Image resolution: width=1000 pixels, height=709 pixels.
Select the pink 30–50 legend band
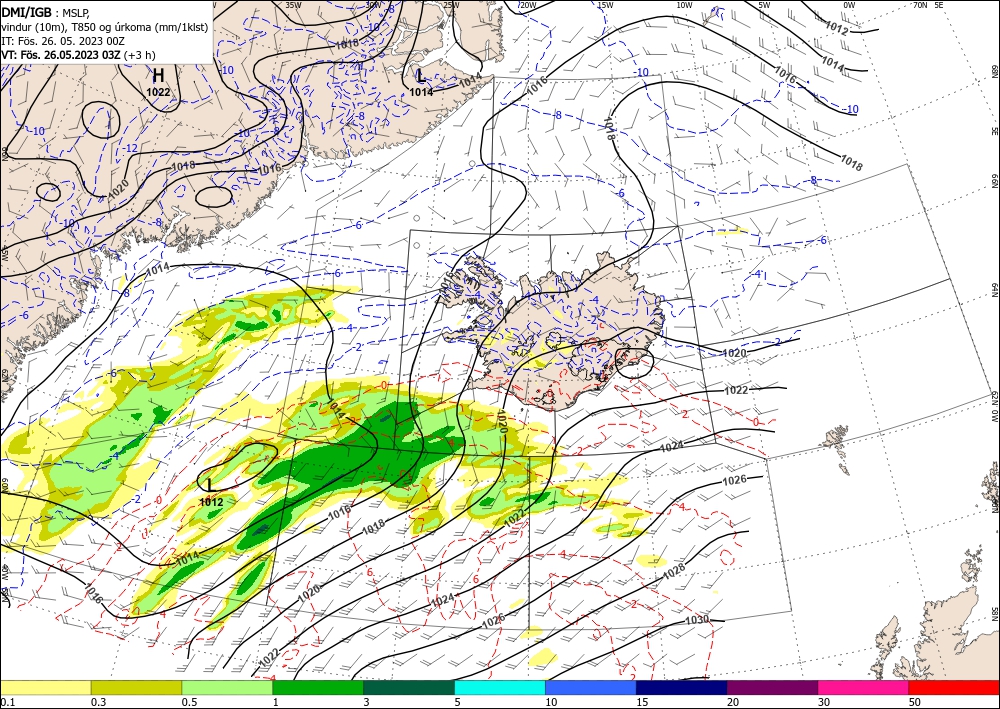(x=864, y=687)
